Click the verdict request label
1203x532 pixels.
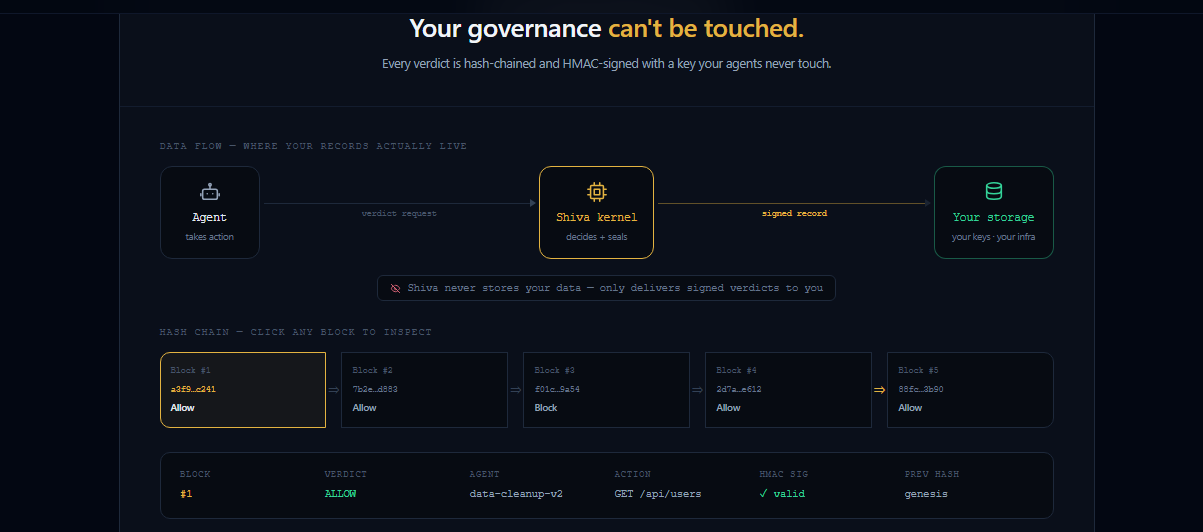pyautogui.click(x=399, y=214)
